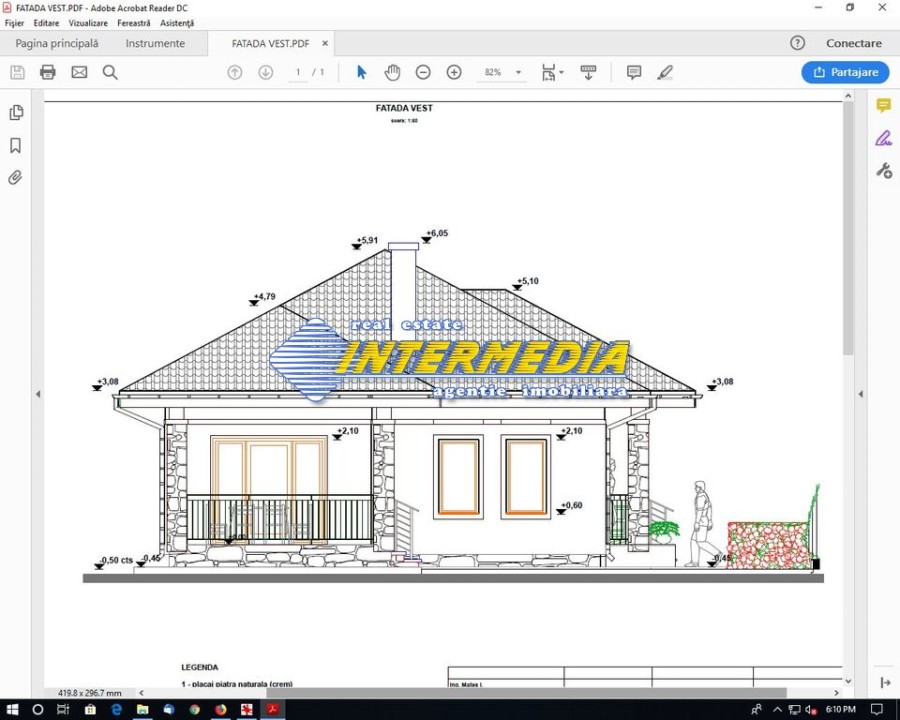
Task: Open More Tools wrench icon
Action: point(883,171)
